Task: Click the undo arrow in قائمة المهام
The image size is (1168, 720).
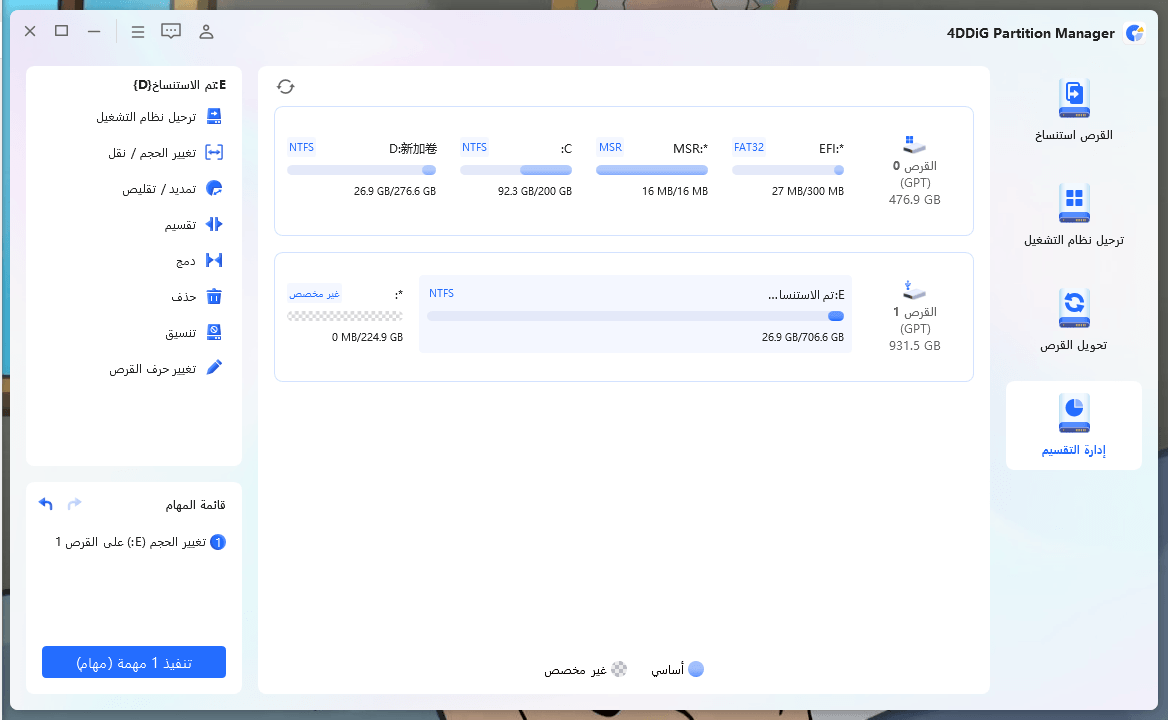Action: (x=45, y=503)
